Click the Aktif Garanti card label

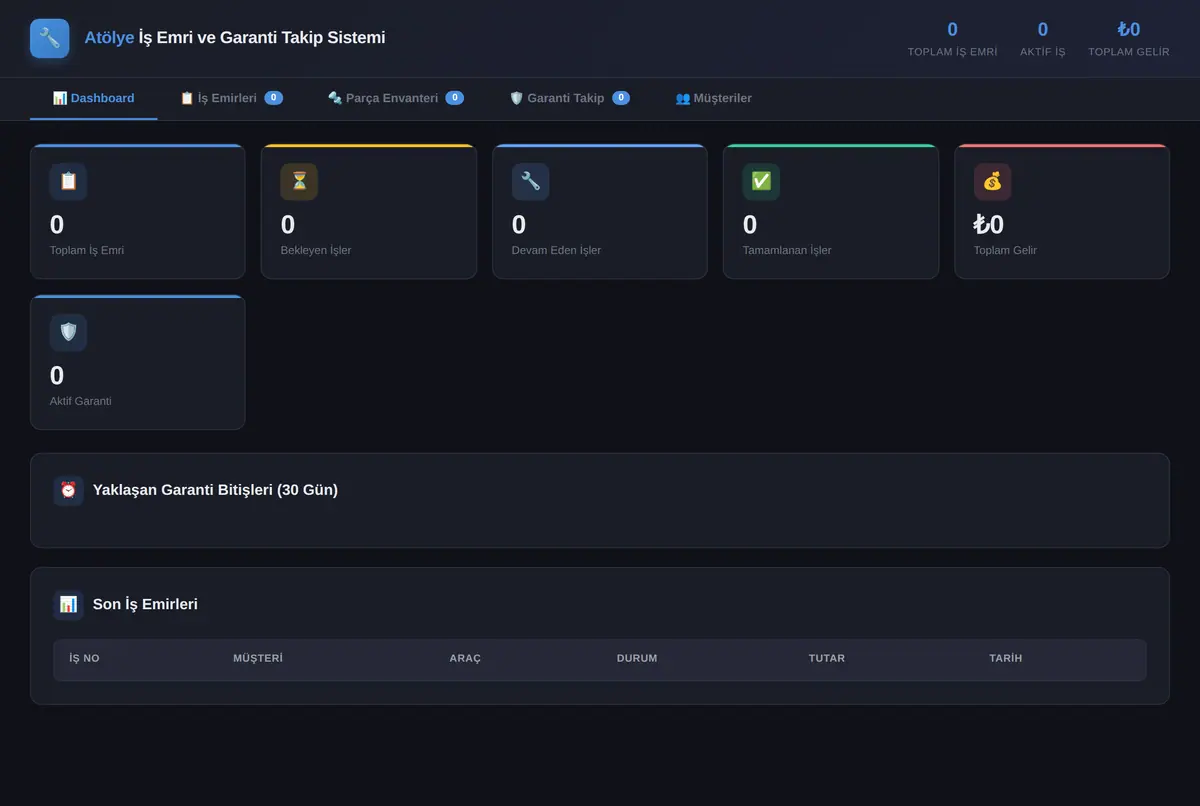(x=81, y=401)
